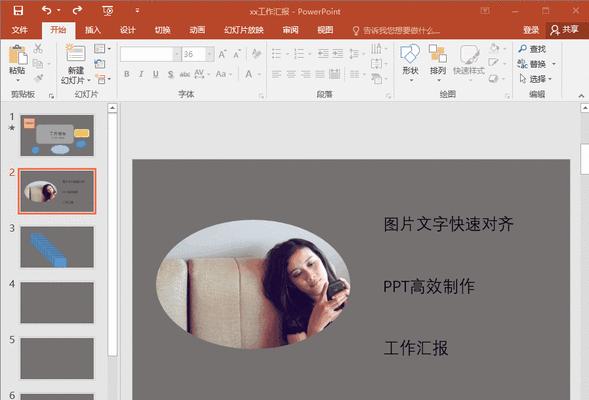The image size is (589, 400).
Task: Start slideshow from beginning icon
Action: pyautogui.click(x=108, y=11)
